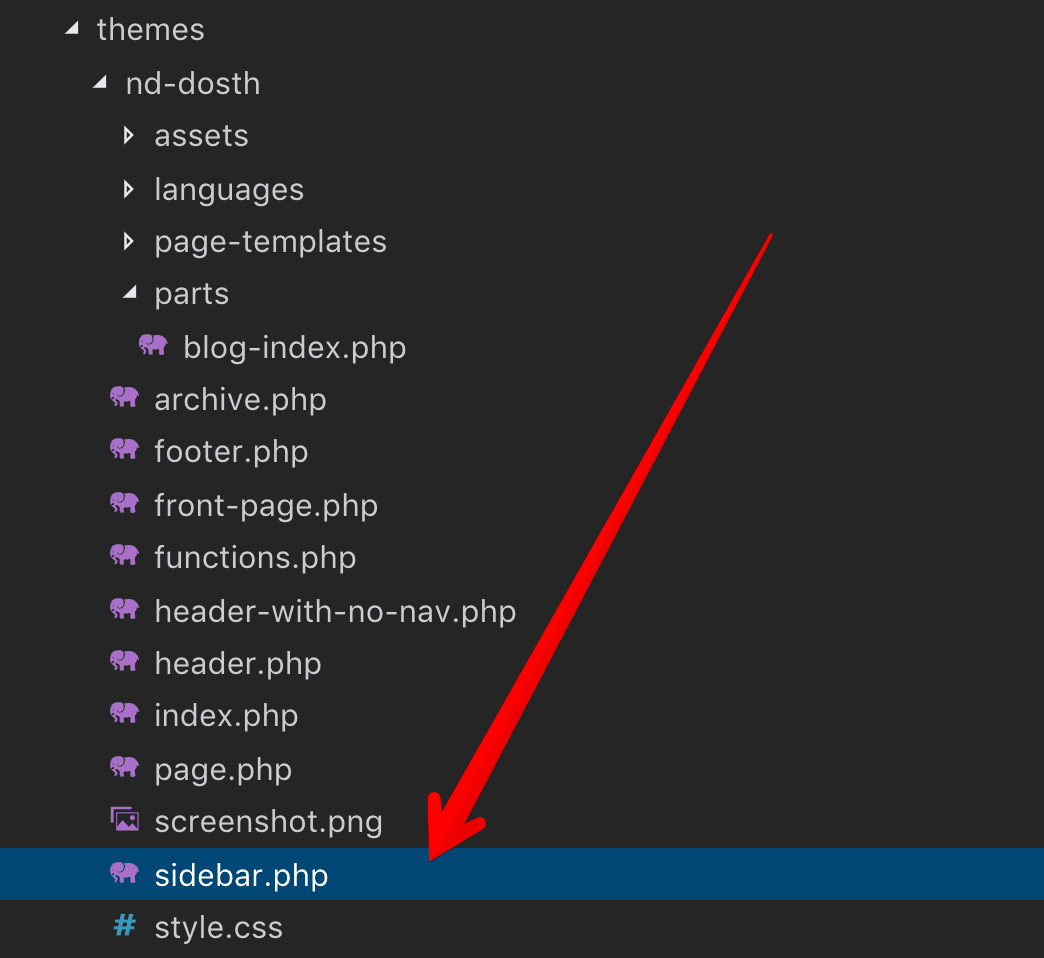Collapse the themes folder arrow
Image resolution: width=1044 pixels, height=958 pixels.
point(70,30)
